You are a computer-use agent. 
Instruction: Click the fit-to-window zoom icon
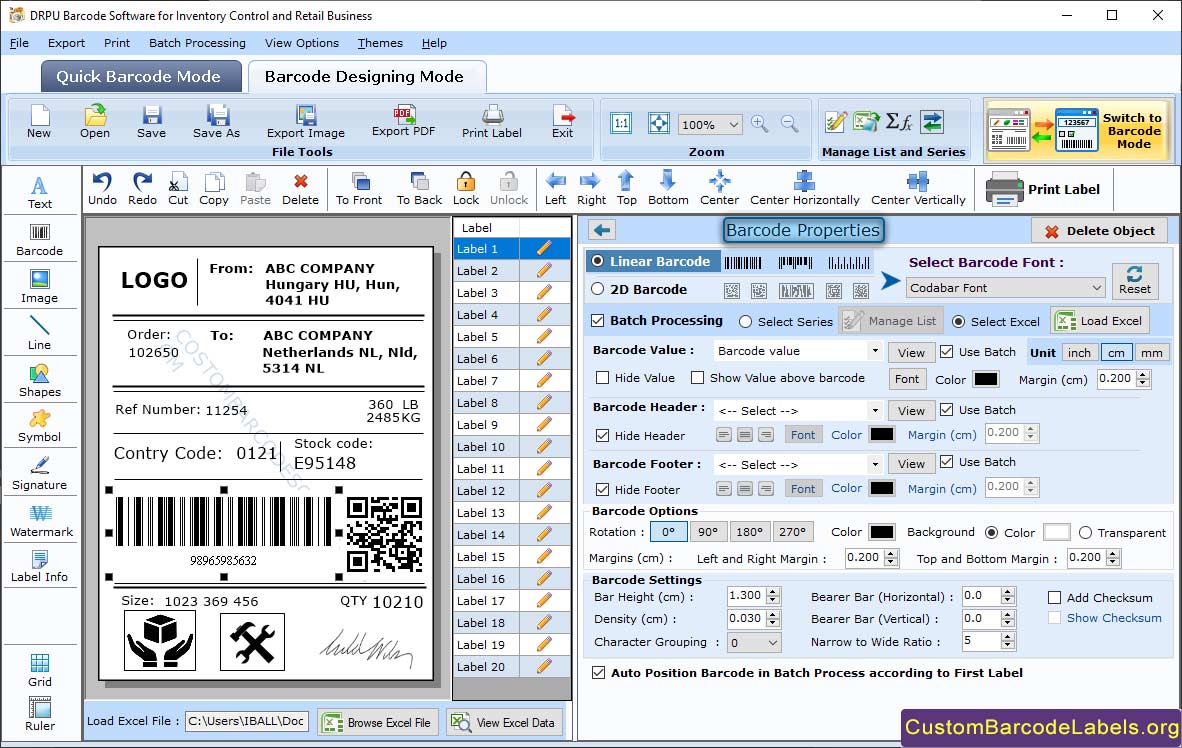[659, 124]
